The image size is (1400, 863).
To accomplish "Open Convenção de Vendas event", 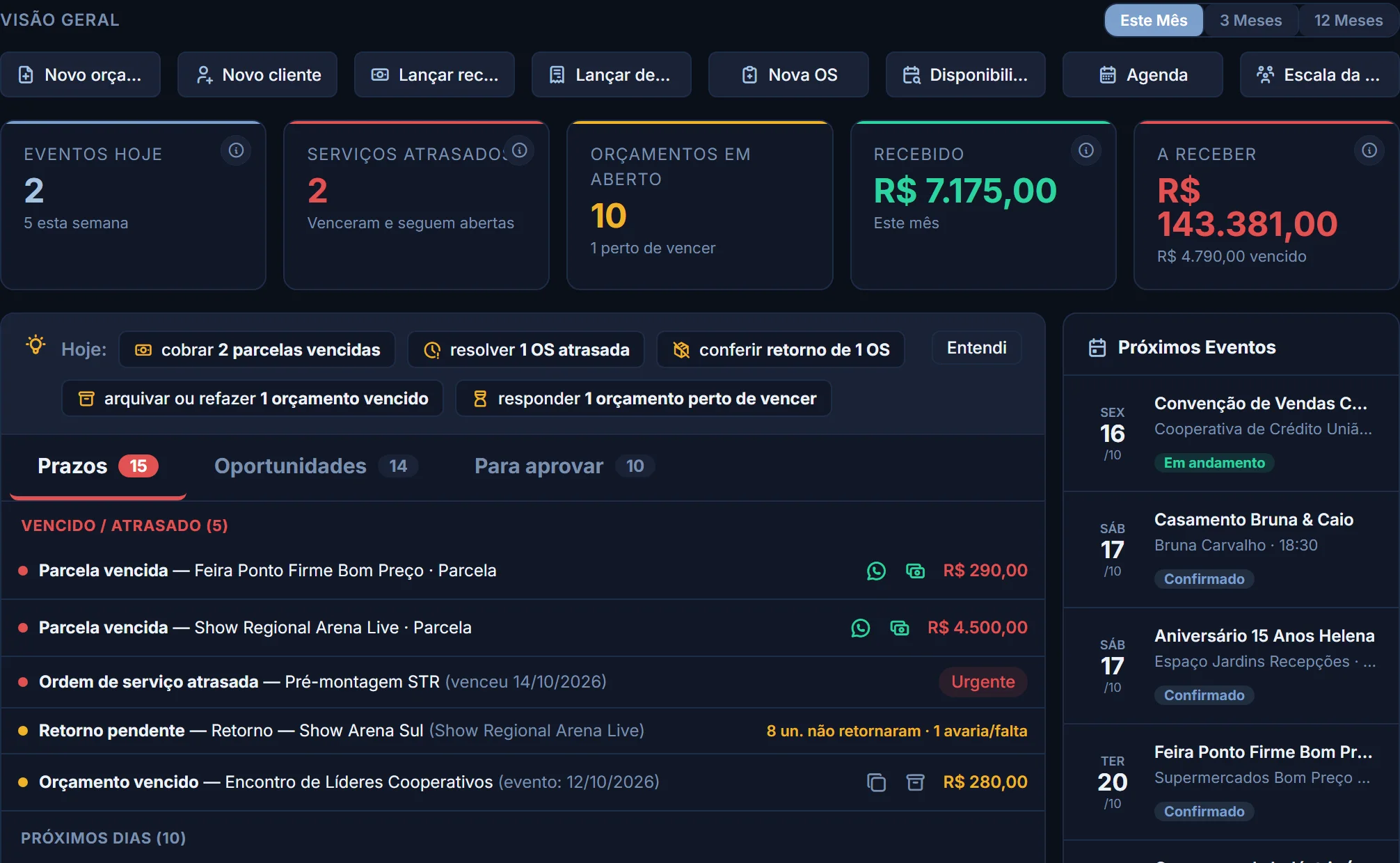I will coord(1232,433).
